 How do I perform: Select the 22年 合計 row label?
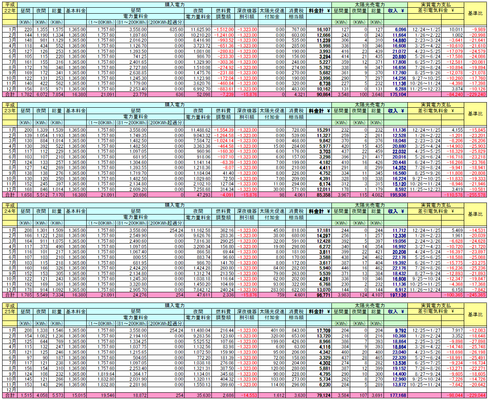point(10,95)
